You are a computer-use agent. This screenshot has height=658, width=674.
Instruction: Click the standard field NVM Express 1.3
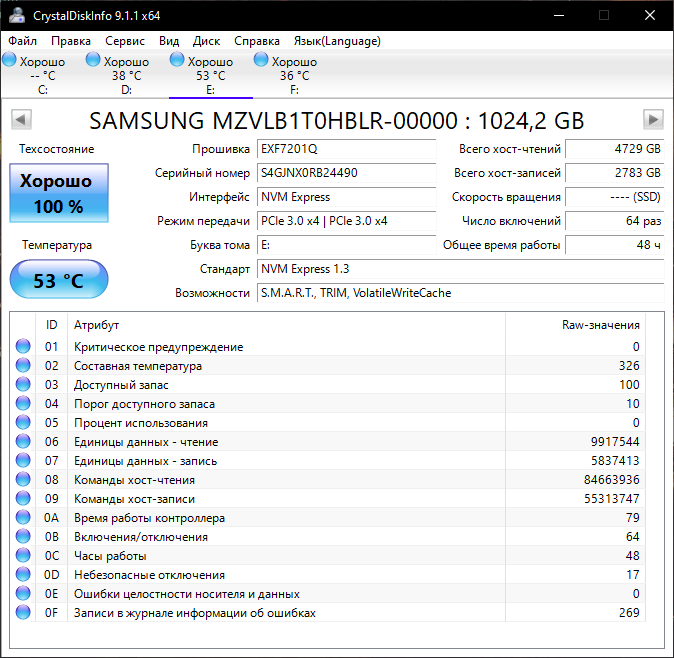tap(461, 269)
